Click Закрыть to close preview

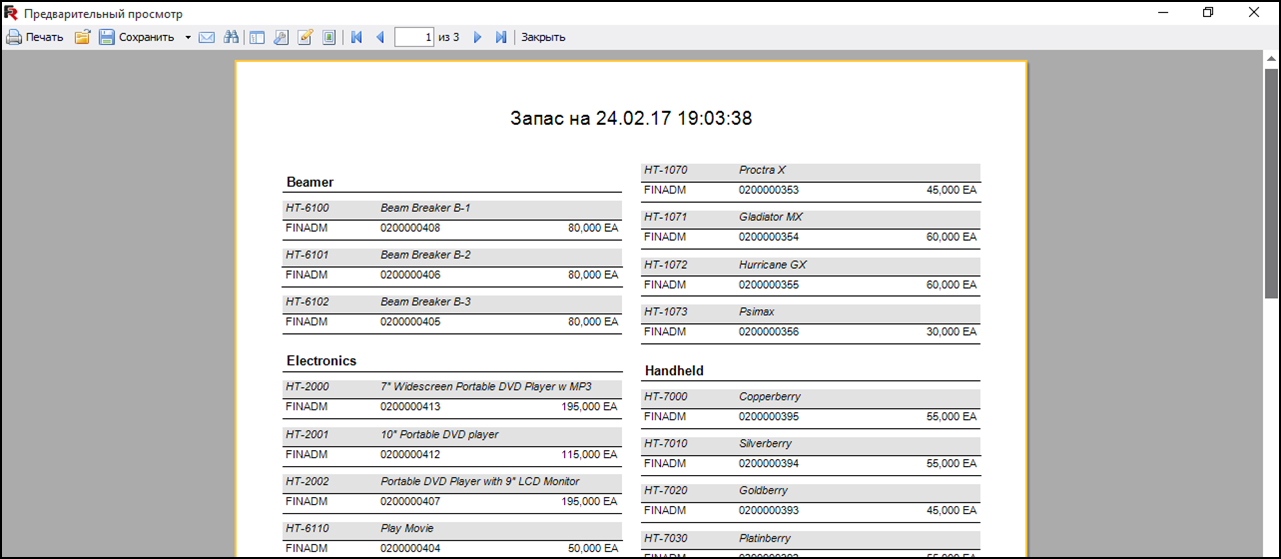[x=543, y=37]
